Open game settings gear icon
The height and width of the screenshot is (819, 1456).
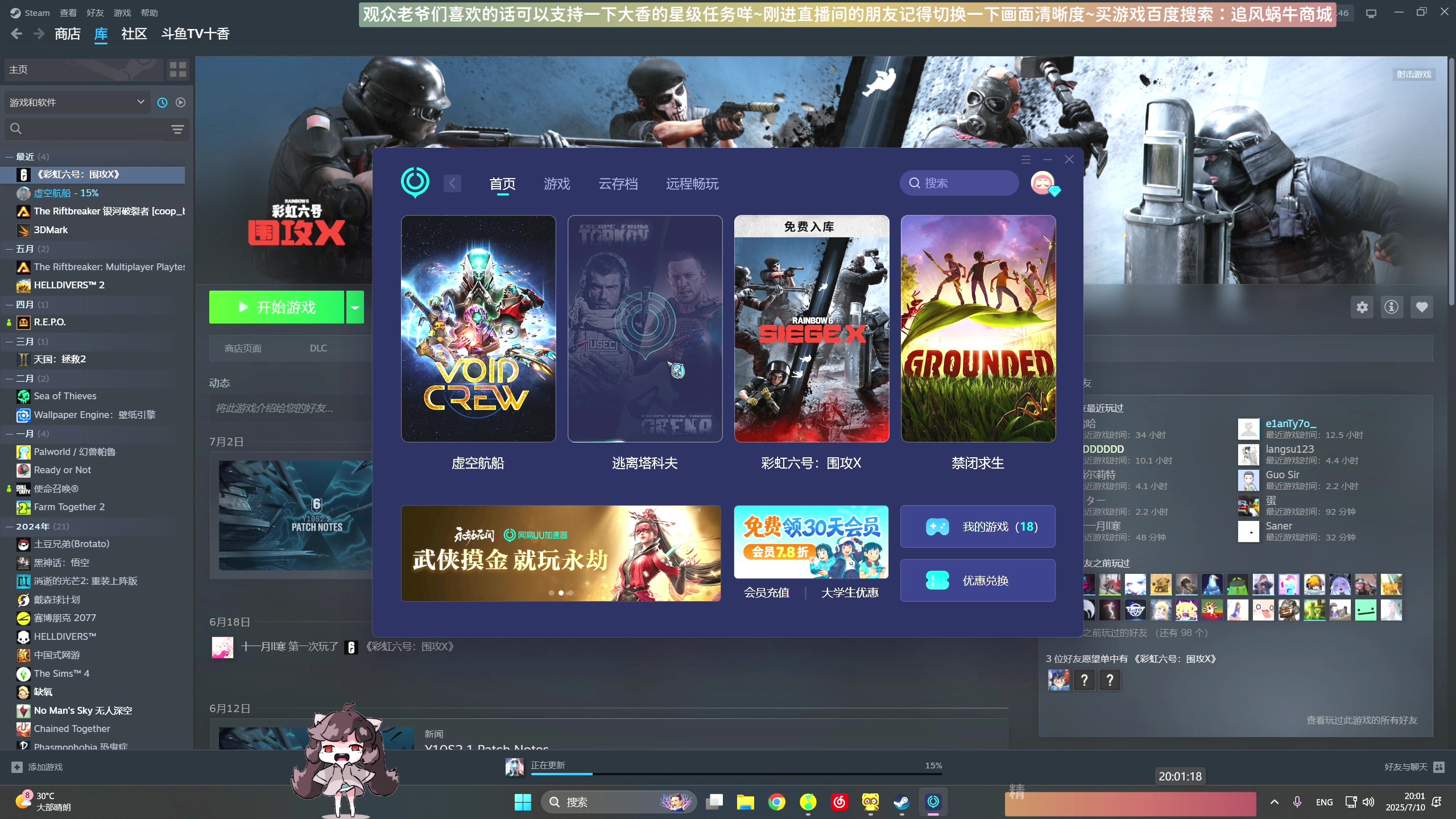[1362, 307]
